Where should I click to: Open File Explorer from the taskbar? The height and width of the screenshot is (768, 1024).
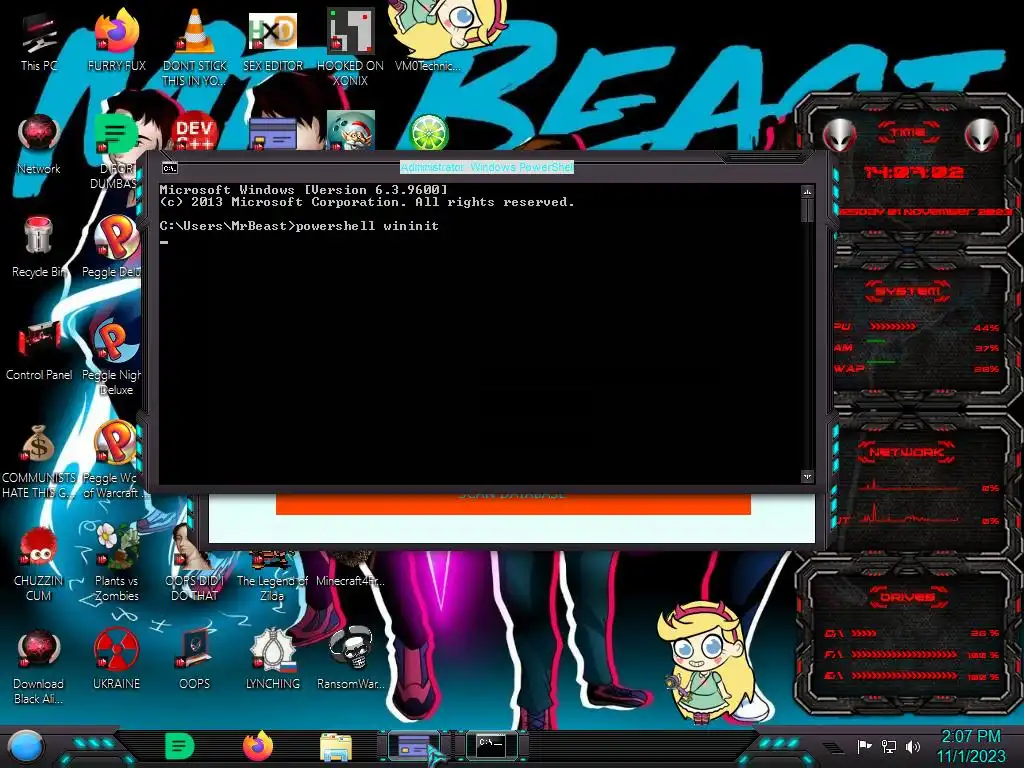click(336, 747)
